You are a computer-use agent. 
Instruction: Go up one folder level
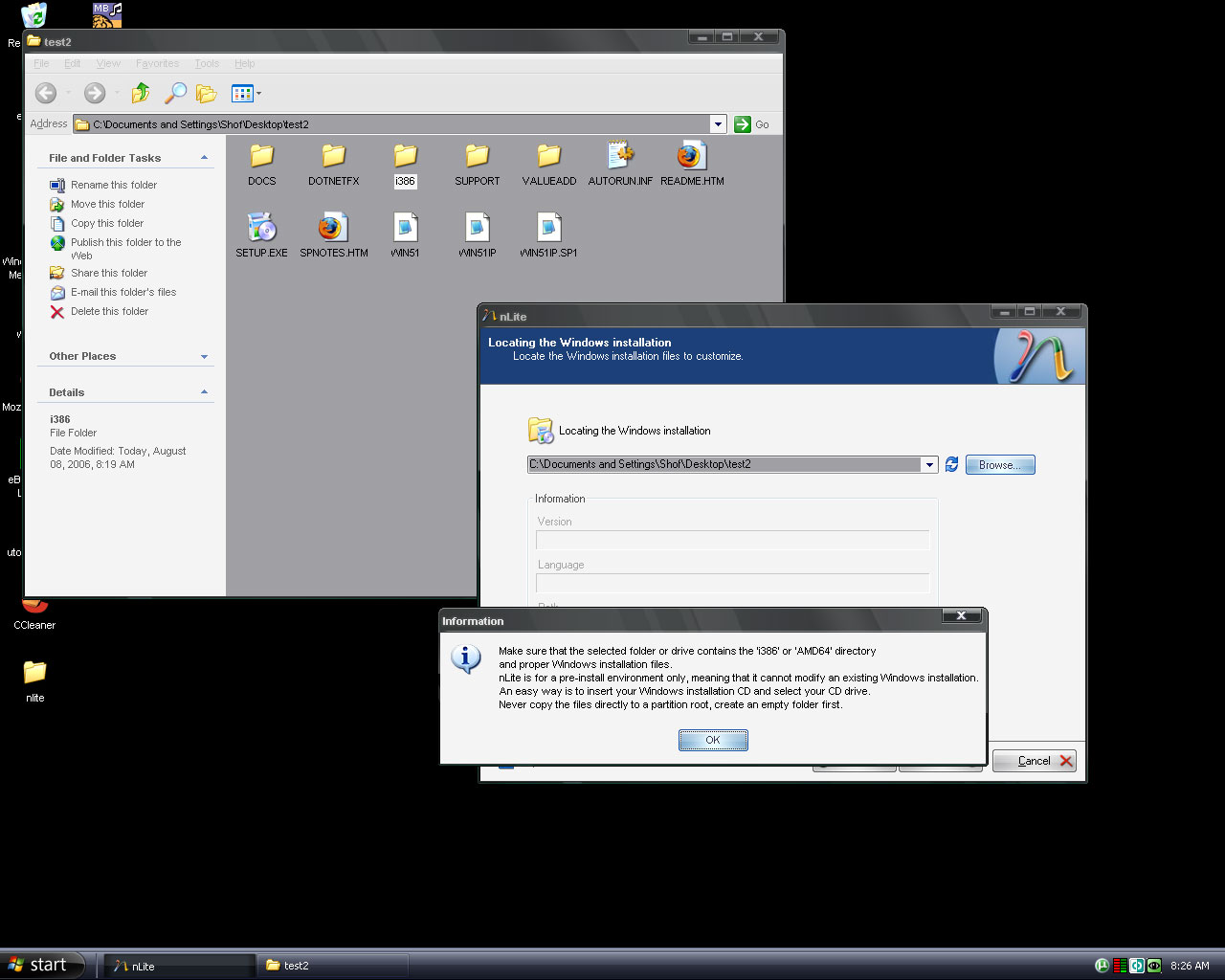[x=141, y=93]
